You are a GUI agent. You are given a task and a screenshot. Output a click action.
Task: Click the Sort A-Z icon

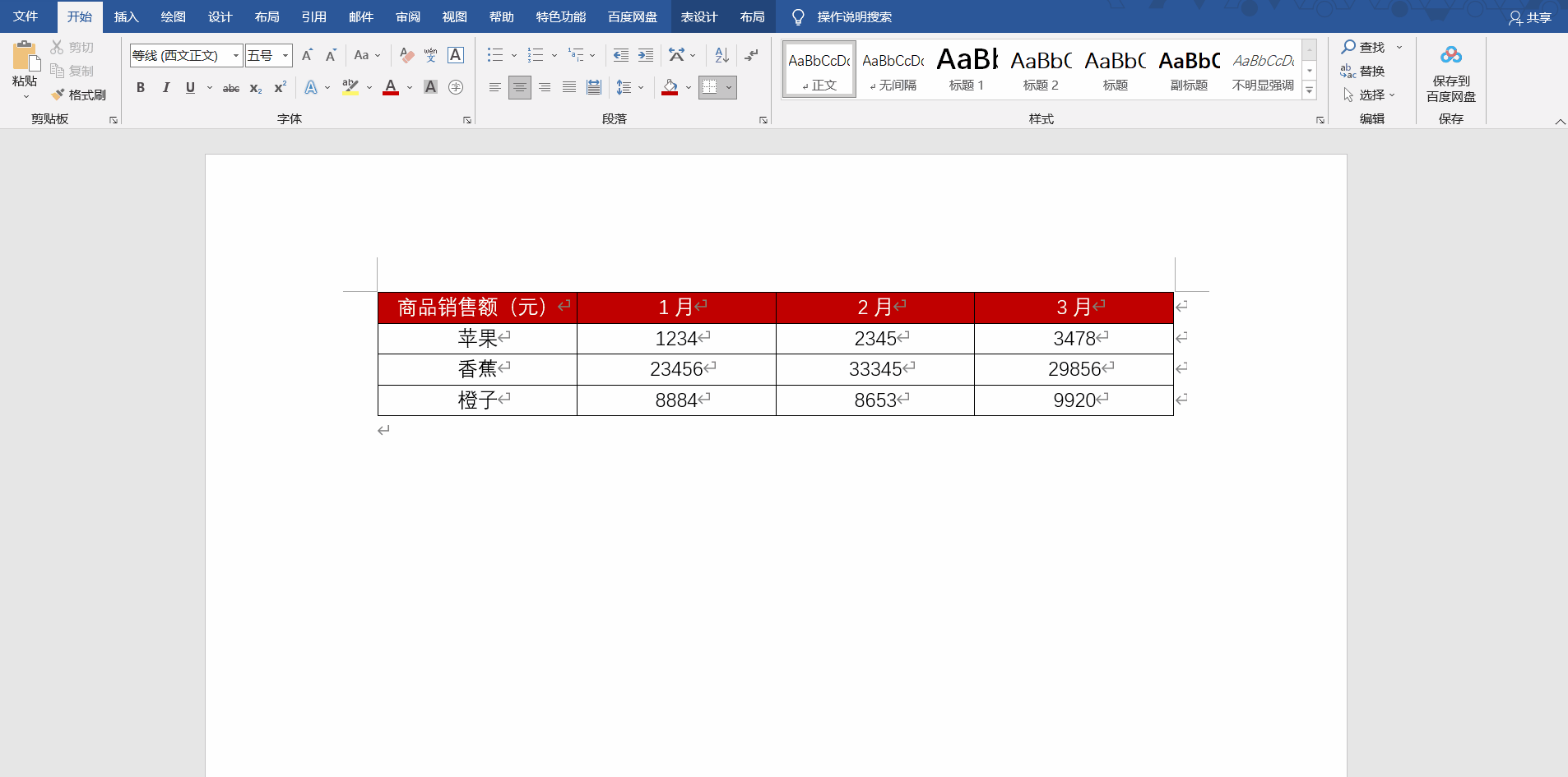(721, 55)
